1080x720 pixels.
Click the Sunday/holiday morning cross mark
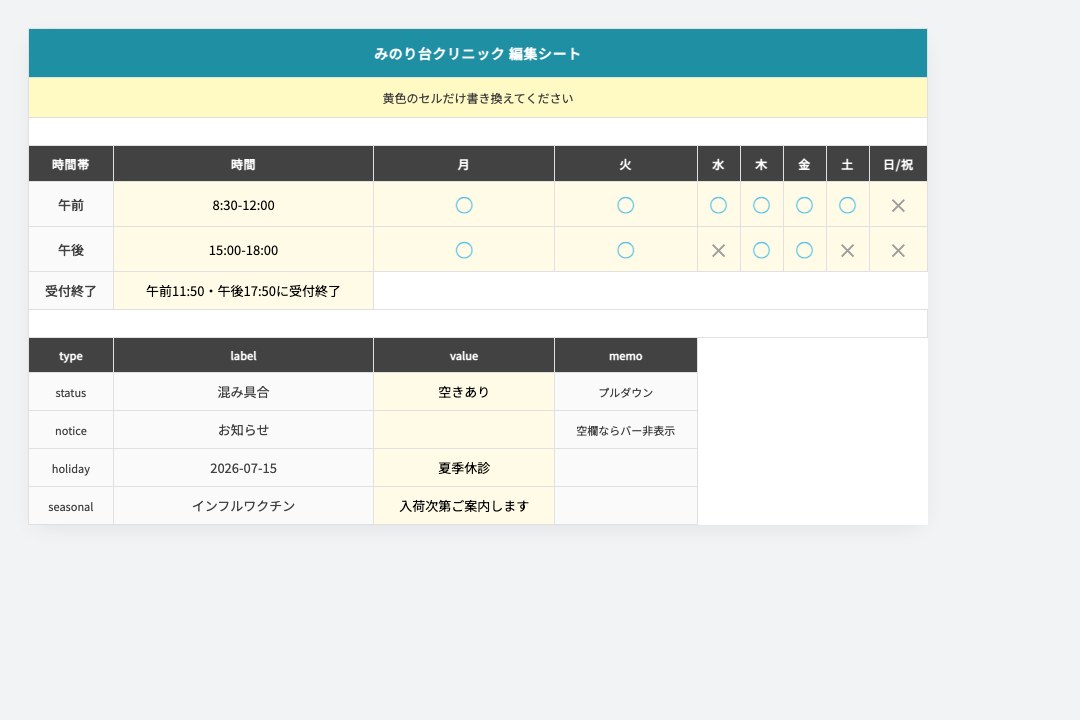[x=898, y=205]
